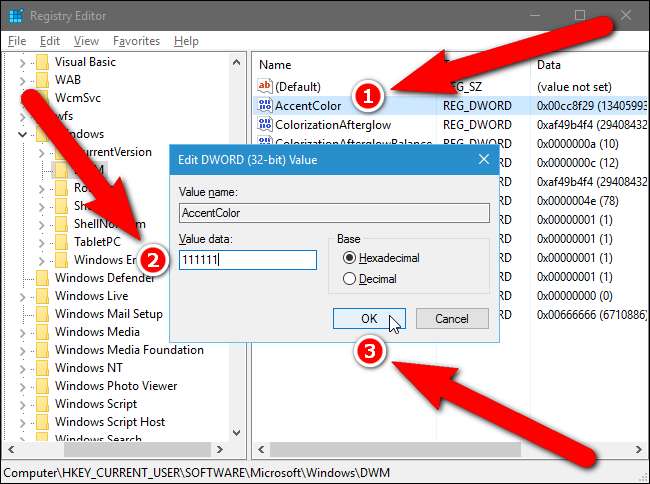The image size is (650, 484).
Task: Click the data cell 0x00000000 (0)
Action: click(x=575, y=296)
